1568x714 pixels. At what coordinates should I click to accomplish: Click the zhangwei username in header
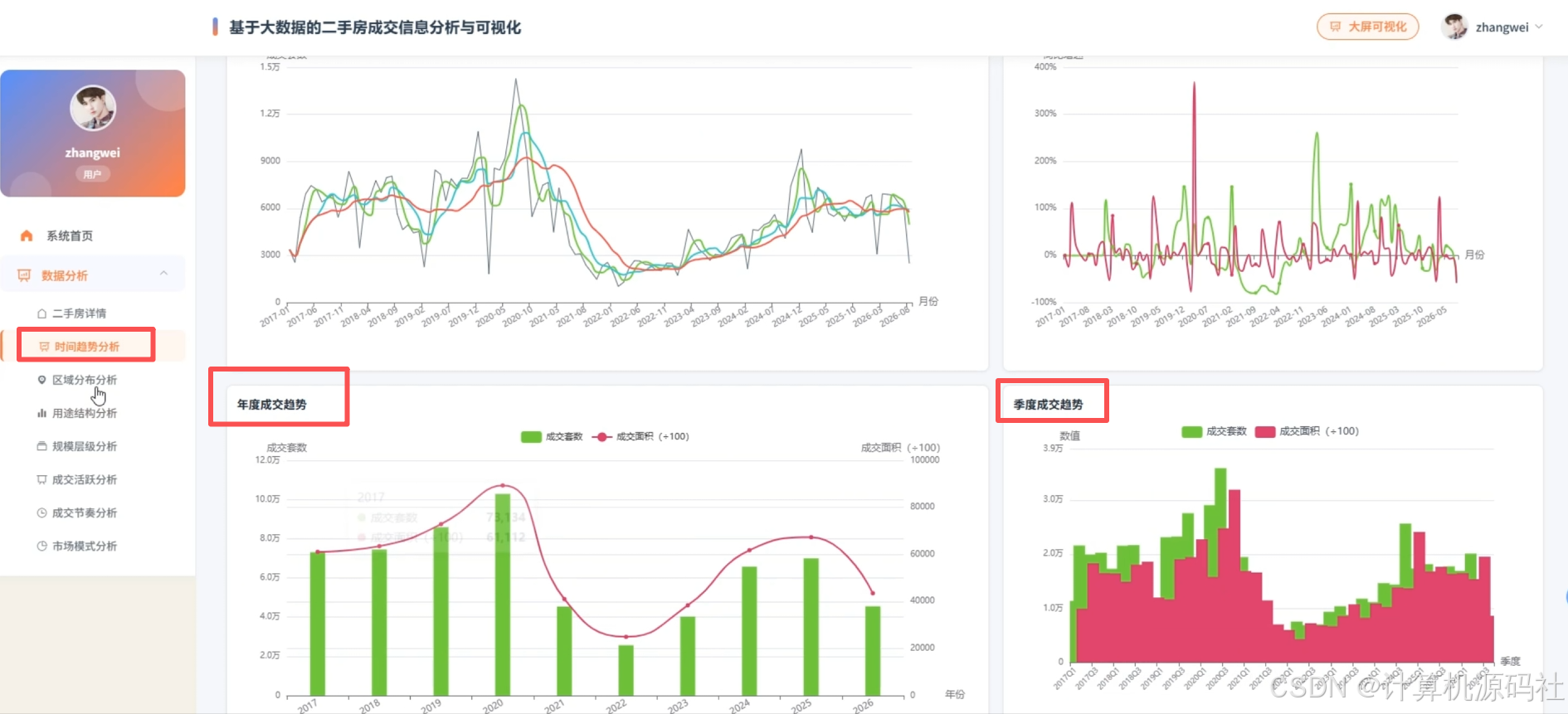click(1502, 27)
